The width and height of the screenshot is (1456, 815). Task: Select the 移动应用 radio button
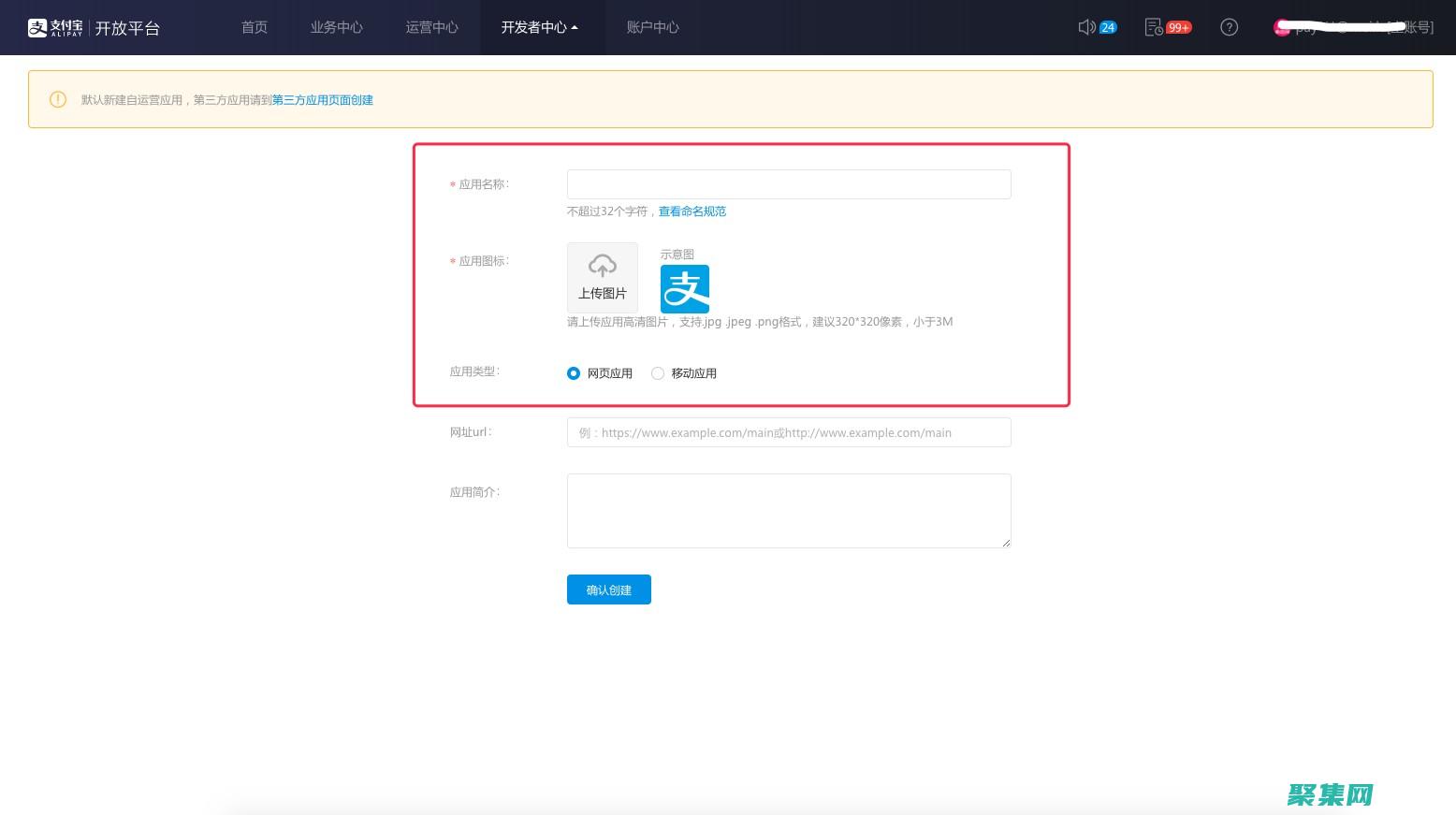coord(658,373)
